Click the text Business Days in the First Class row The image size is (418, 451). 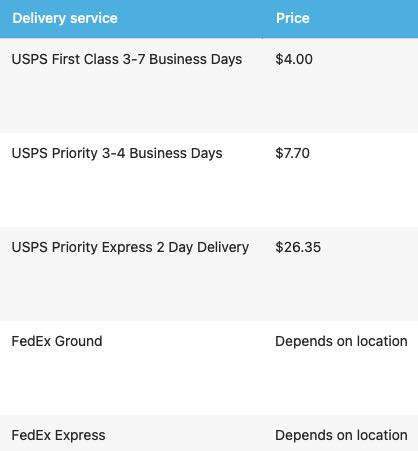click(196, 59)
